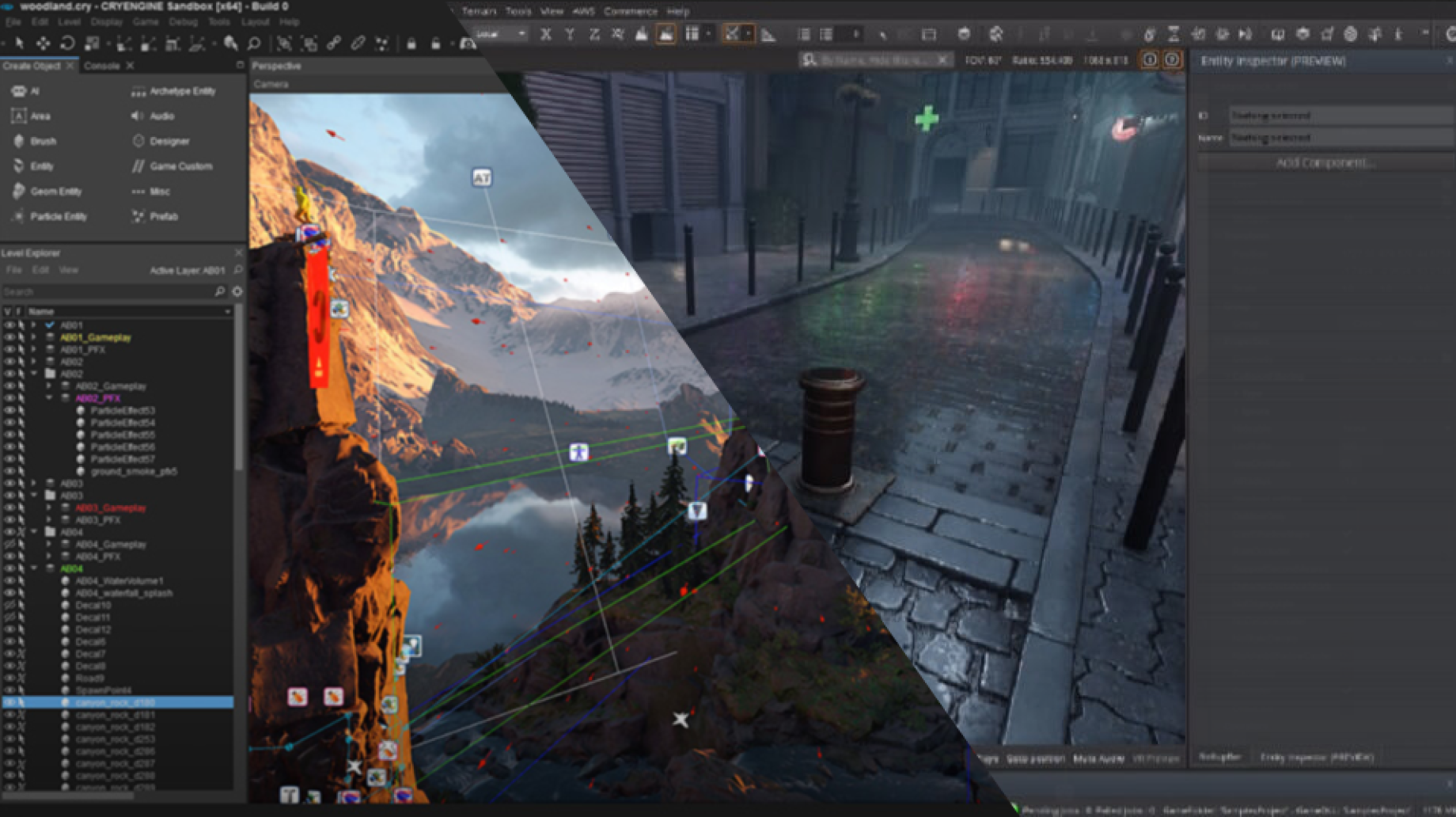This screenshot has height=817, width=1456.
Task: Click Goto position button
Action: coord(1035,758)
